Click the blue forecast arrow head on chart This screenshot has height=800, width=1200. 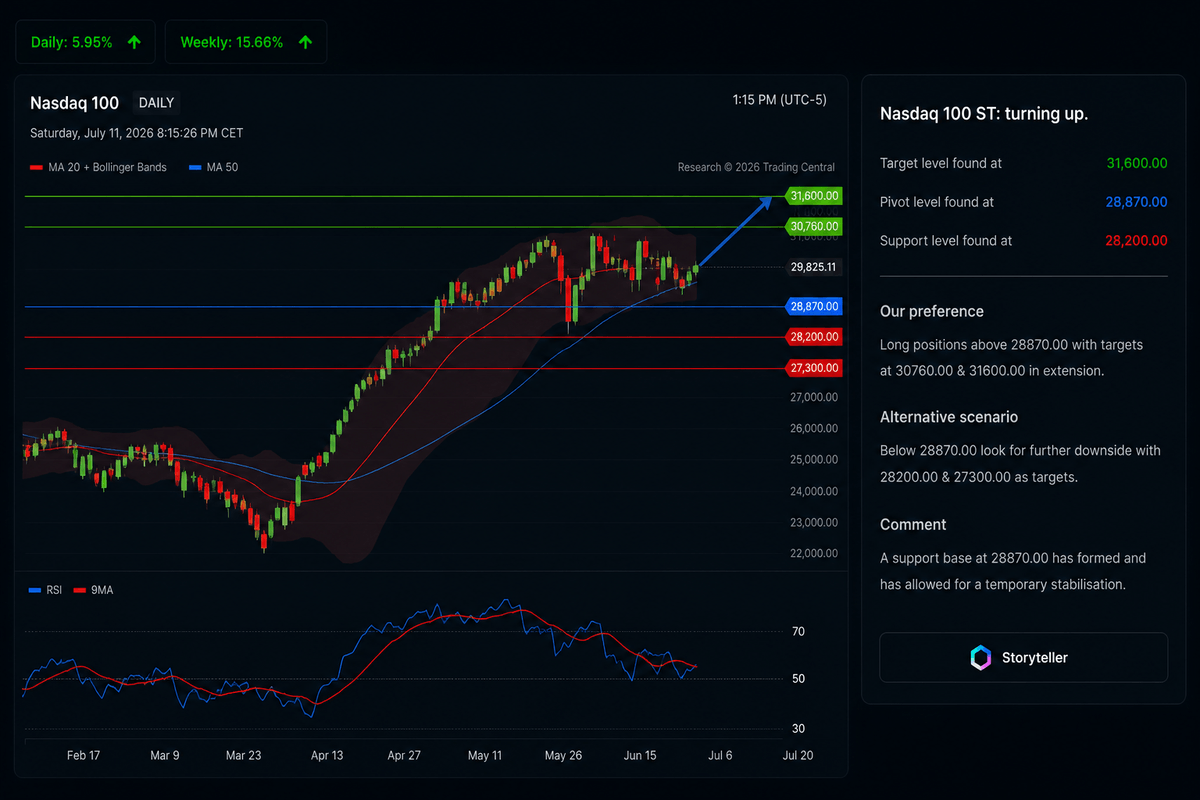tap(765, 203)
